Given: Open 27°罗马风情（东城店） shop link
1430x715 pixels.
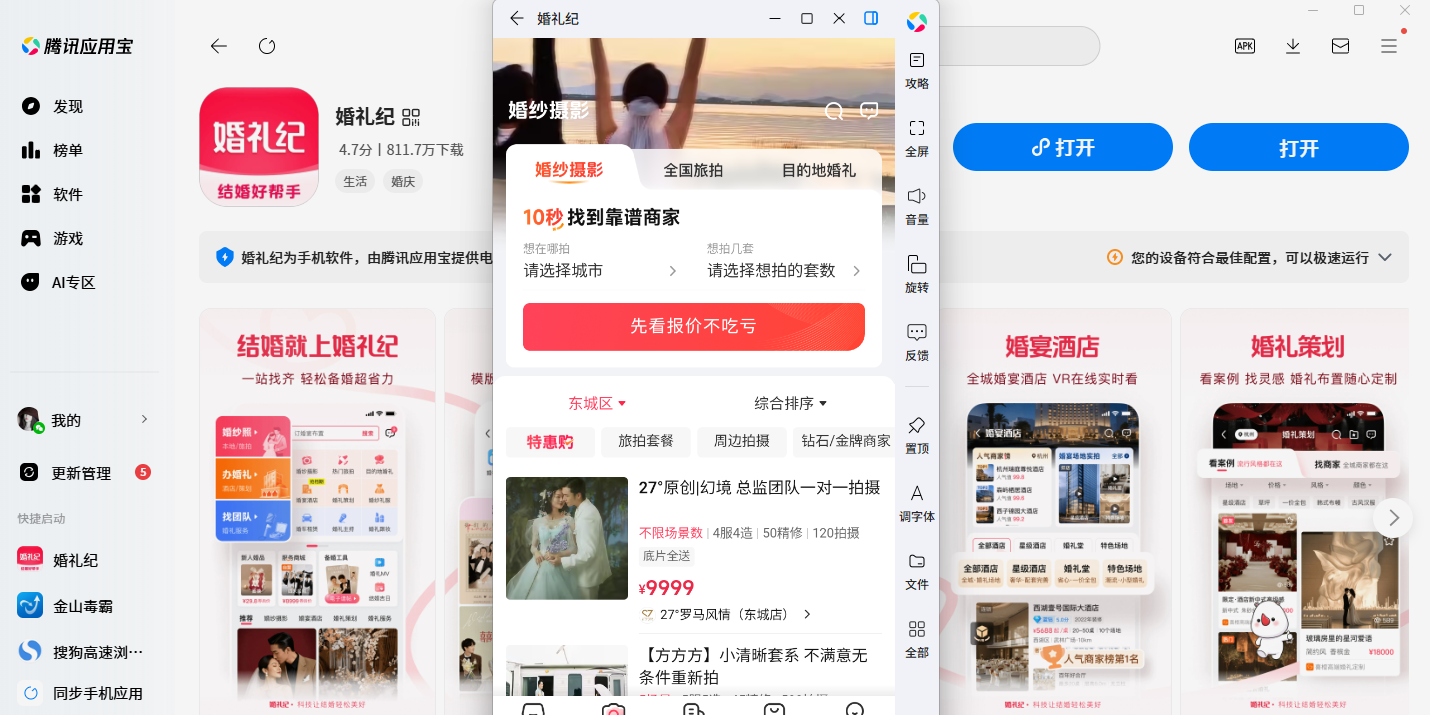Looking at the screenshot, I should click(x=726, y=614).
